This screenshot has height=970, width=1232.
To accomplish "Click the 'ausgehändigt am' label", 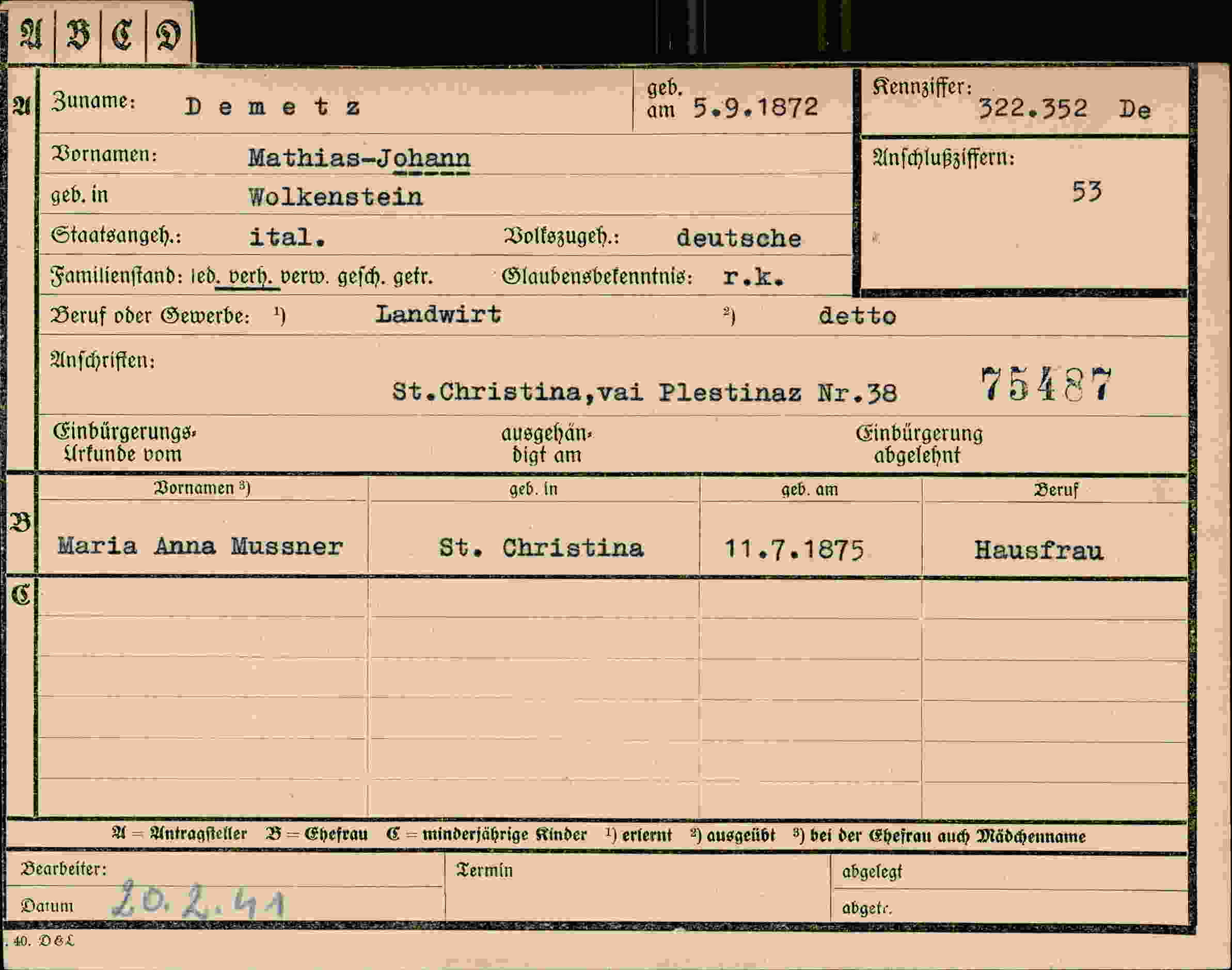I will point(546,444).
